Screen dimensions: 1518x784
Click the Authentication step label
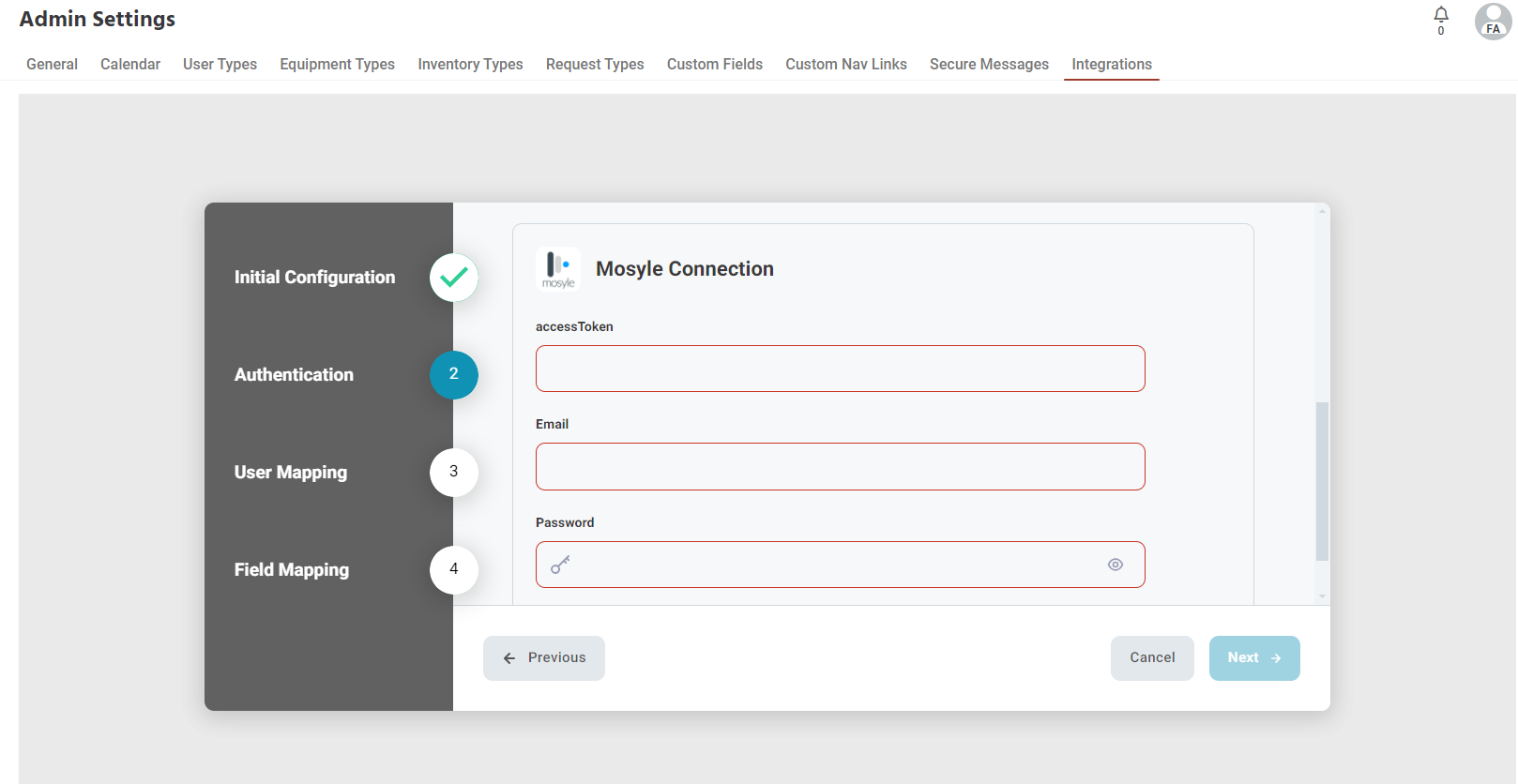click(x=294, y=375)
